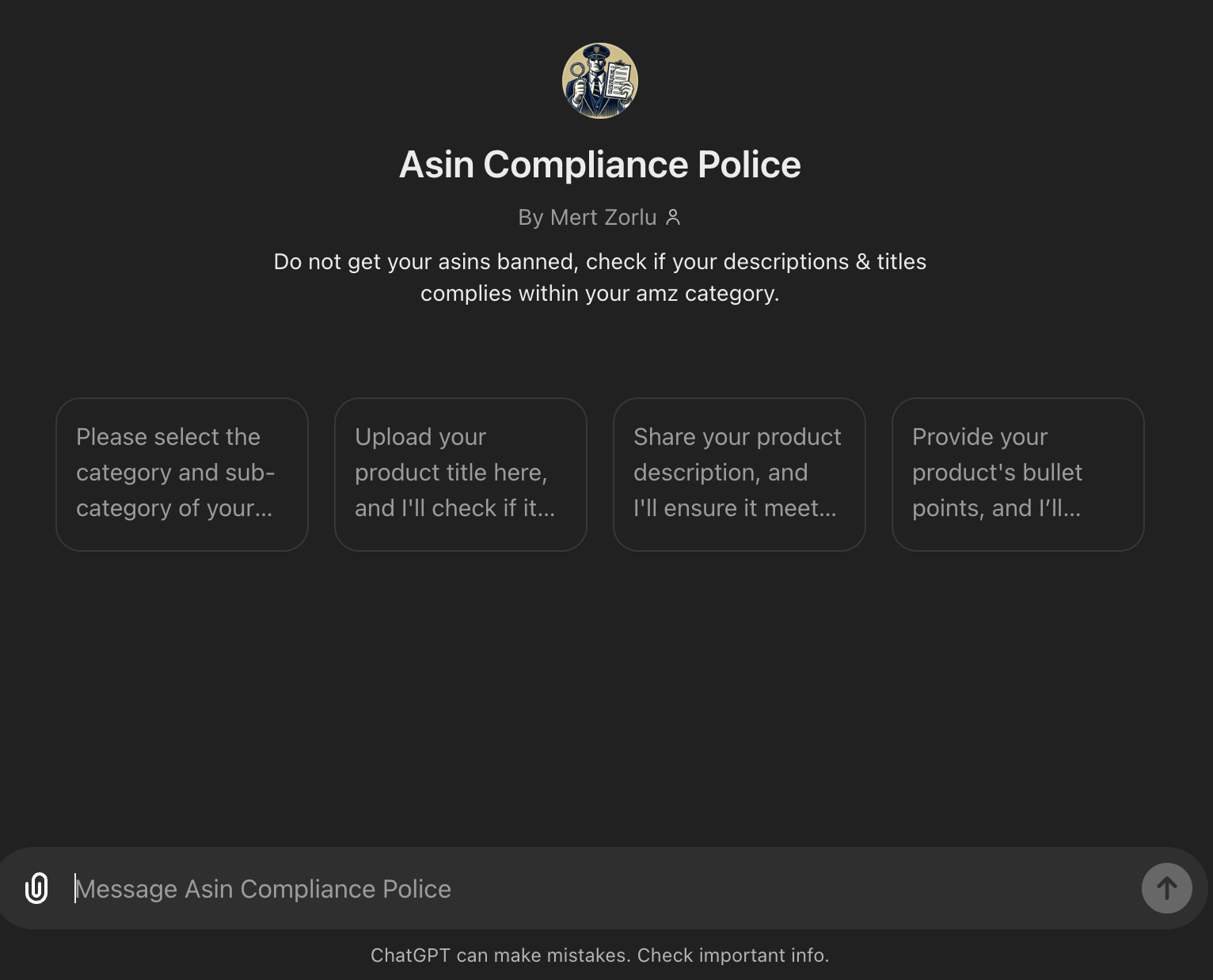Attach a file with the paperclip icon
The width and height of the screenshot is (1213, 980).
click(x=36, y=888)
